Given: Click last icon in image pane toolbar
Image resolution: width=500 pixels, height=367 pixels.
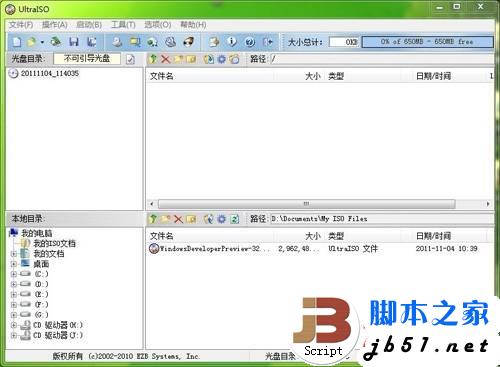Looking at the screenshot, I should pos(234,59).
